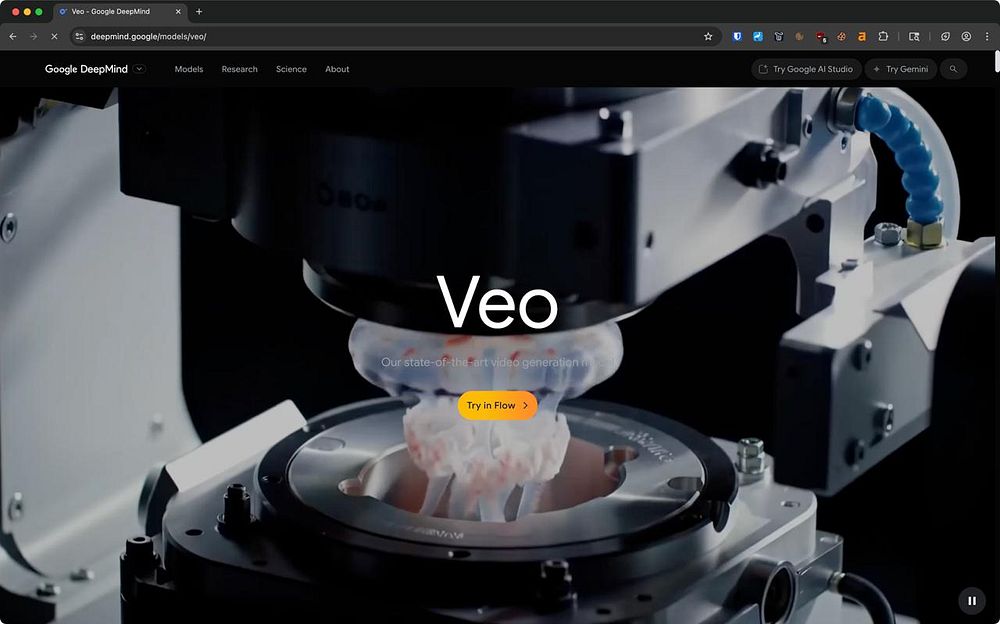Screen dimensions: 1000x624
Task: Click the Try Gemini button
Action: (x=901, y=69)
